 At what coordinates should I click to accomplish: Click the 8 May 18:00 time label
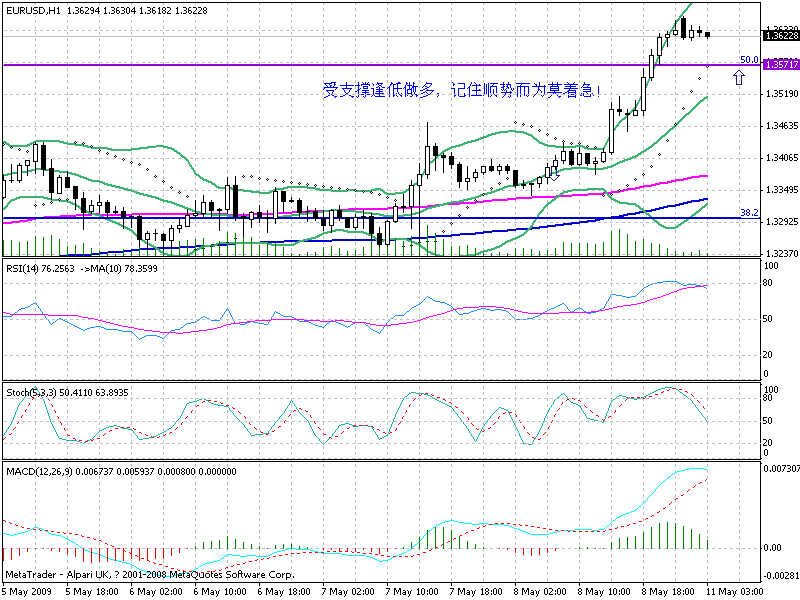(x=668, y=592)
